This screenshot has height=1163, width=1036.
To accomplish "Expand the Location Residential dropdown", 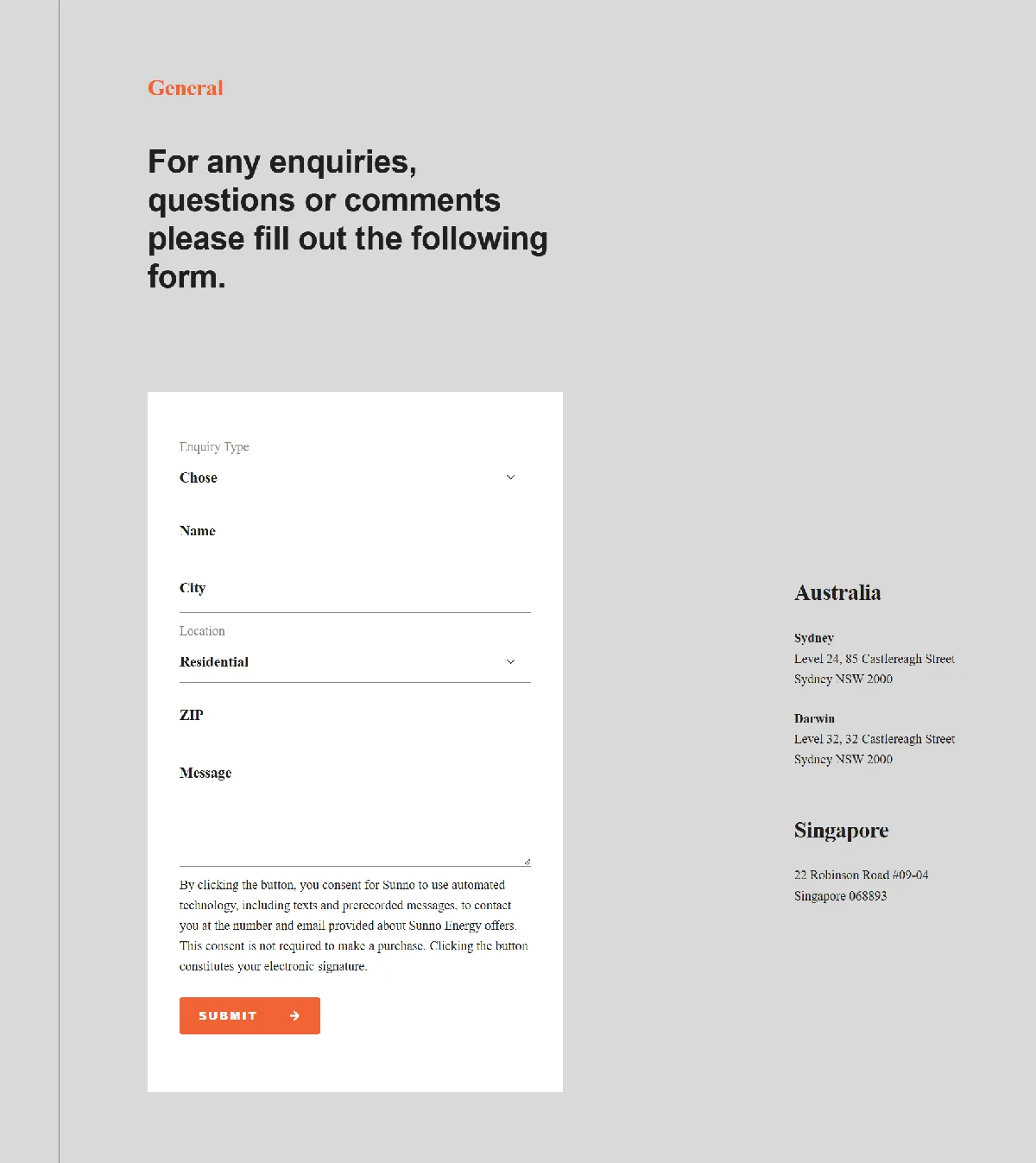I will (345, 662).
